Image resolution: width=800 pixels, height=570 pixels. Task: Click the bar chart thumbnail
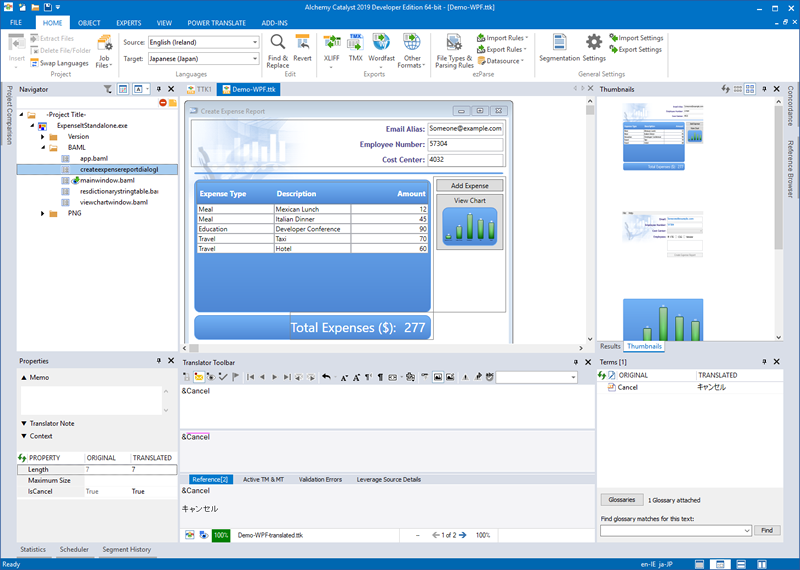click(663, 320)
